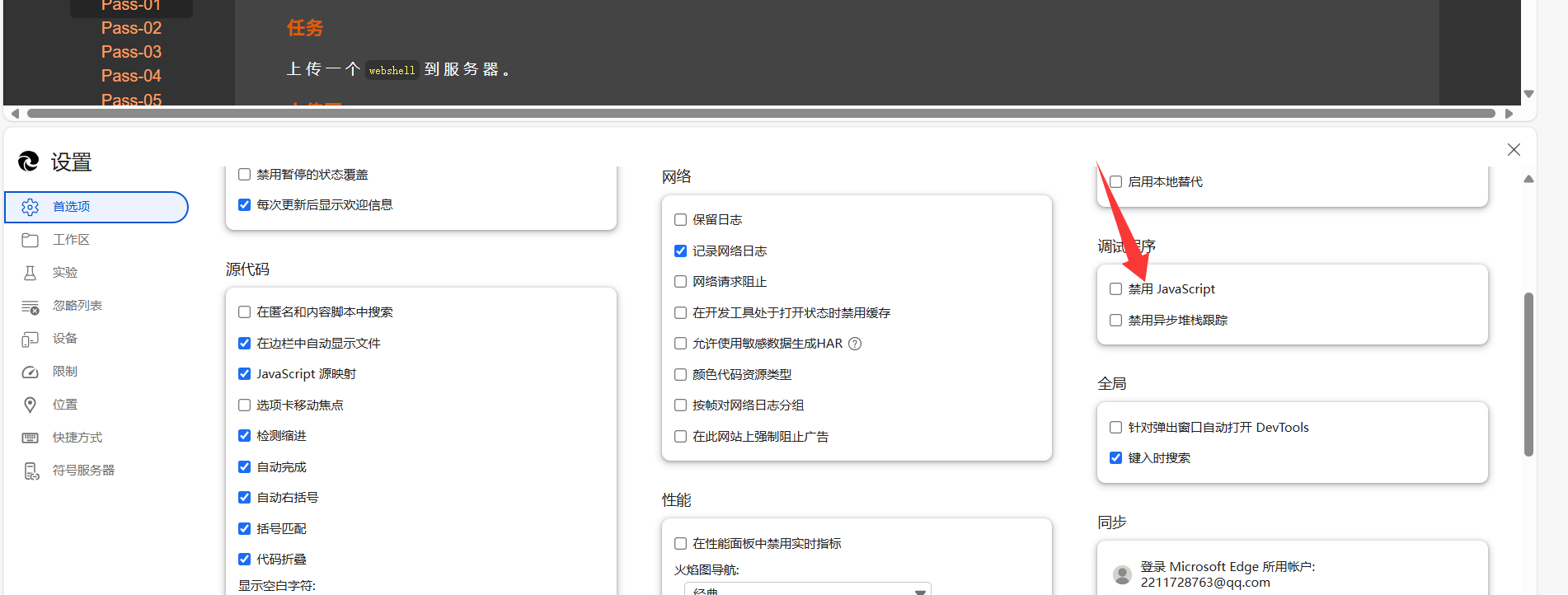Viewport: 1568px width, 595px height.
Task: Click the 限制 throttling gauge icon
Action: click(x=31, y=372)
